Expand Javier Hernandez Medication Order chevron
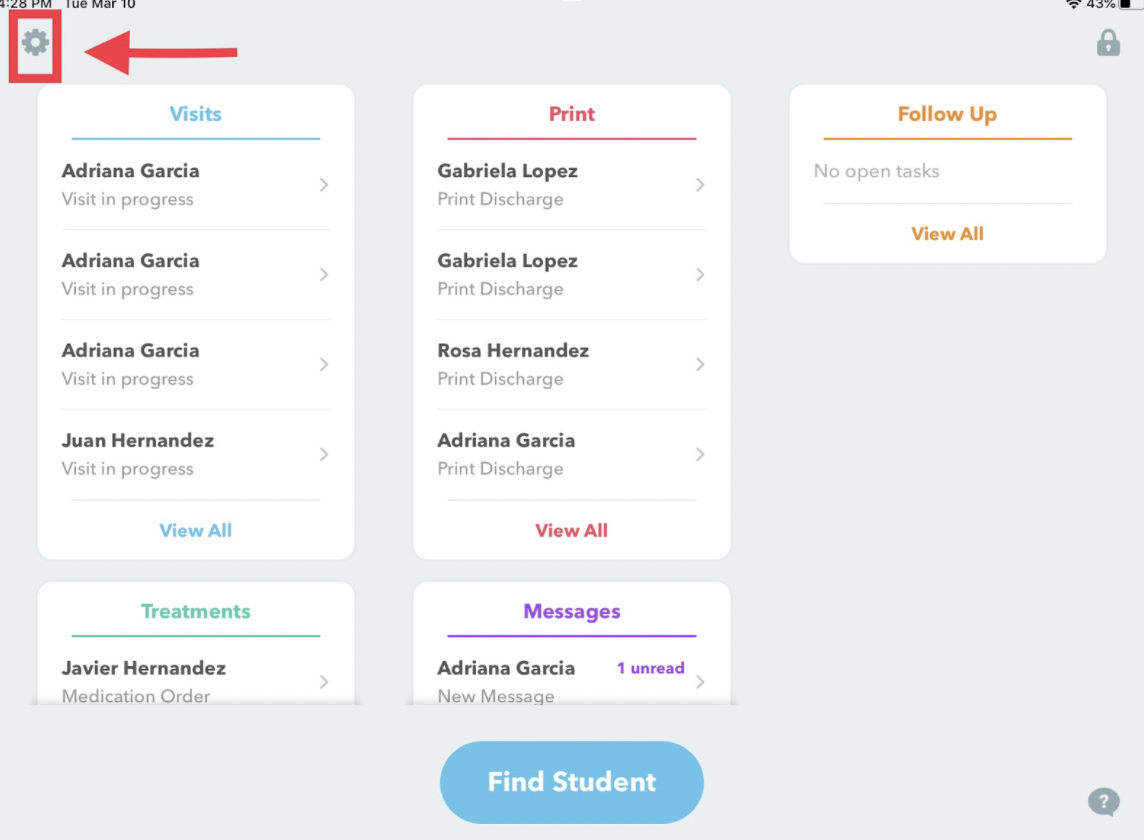This screenshot has width=1144, height=840. coord(324,681)
